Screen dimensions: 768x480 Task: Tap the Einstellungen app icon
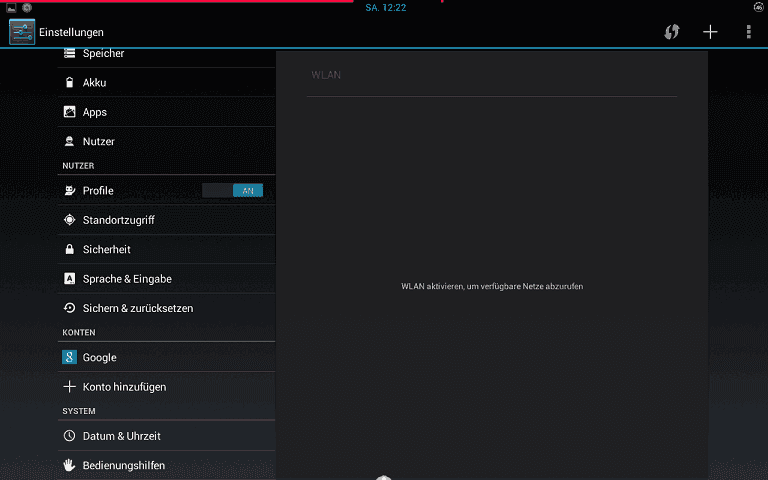tap(22, 32)
